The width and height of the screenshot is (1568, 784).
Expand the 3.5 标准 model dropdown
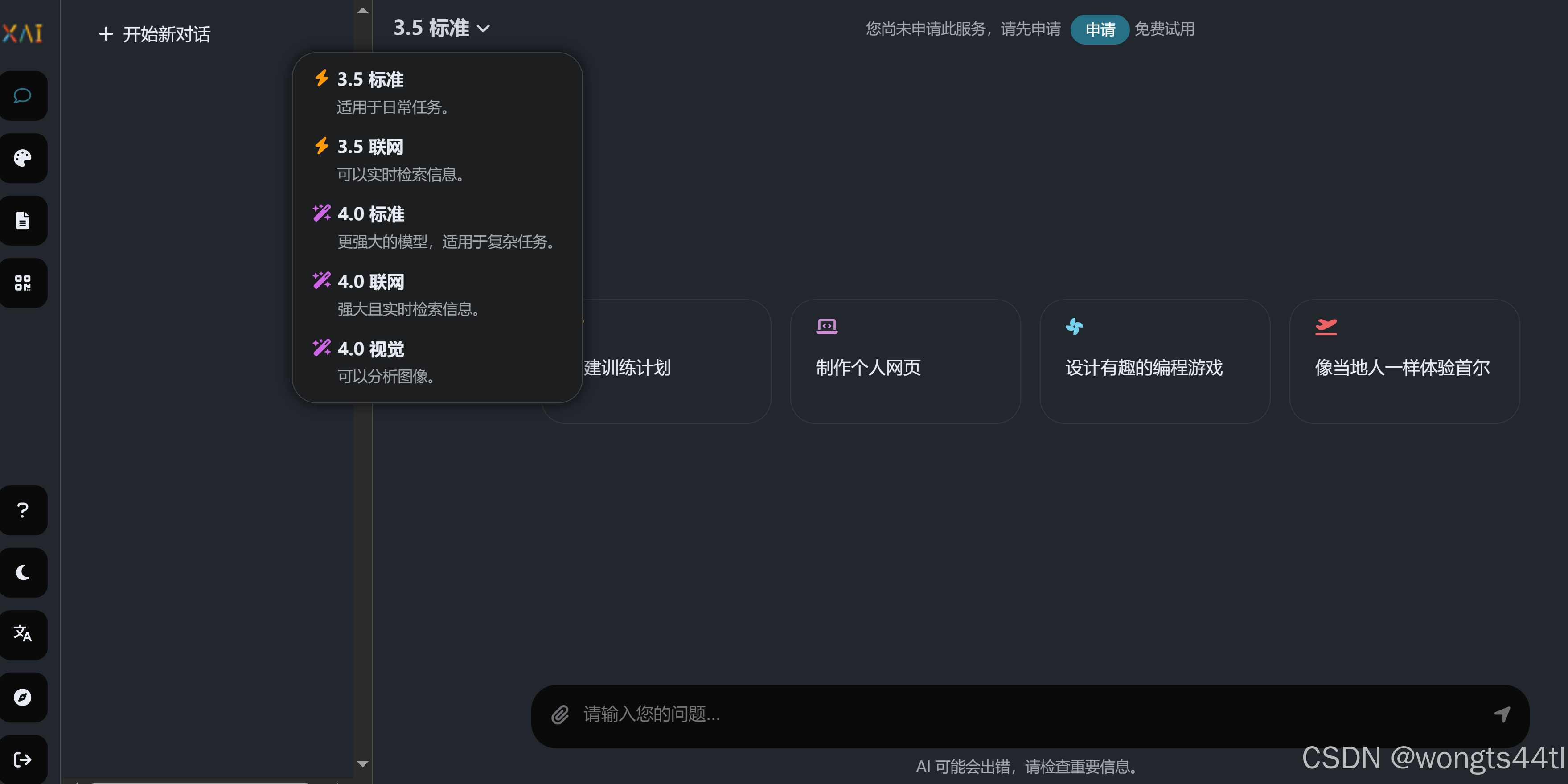pyautogui.click(x=441, y=28)
